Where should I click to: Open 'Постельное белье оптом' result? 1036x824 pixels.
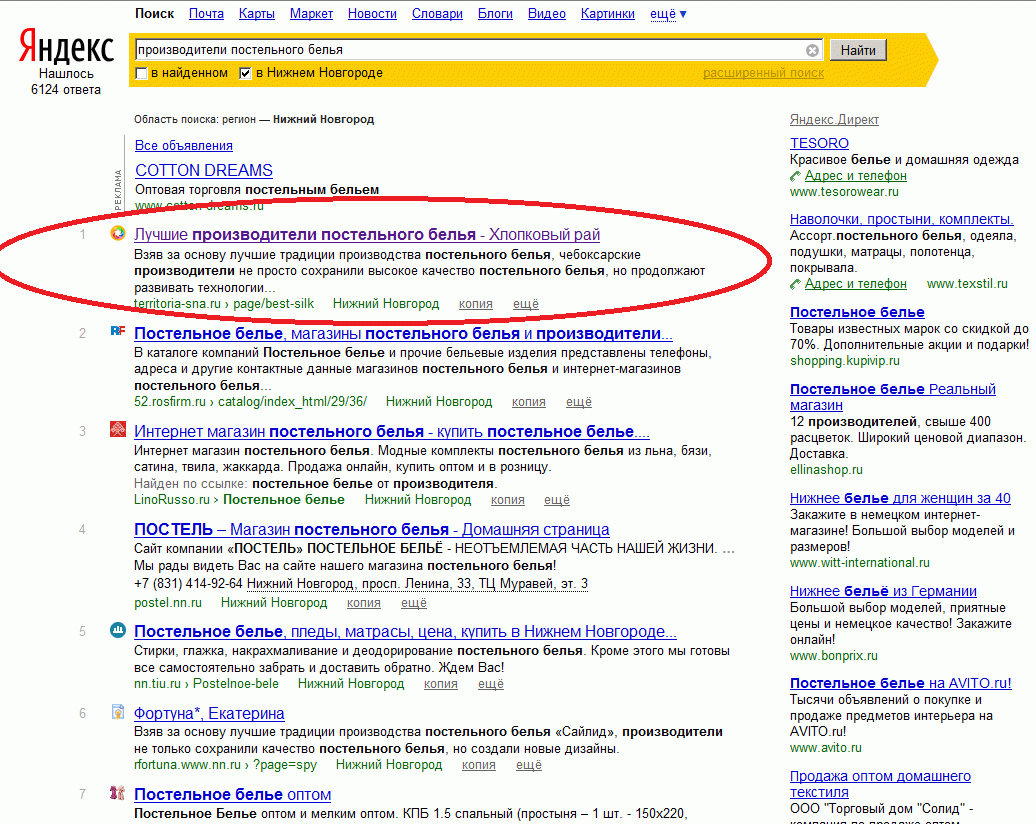(233, 795)
